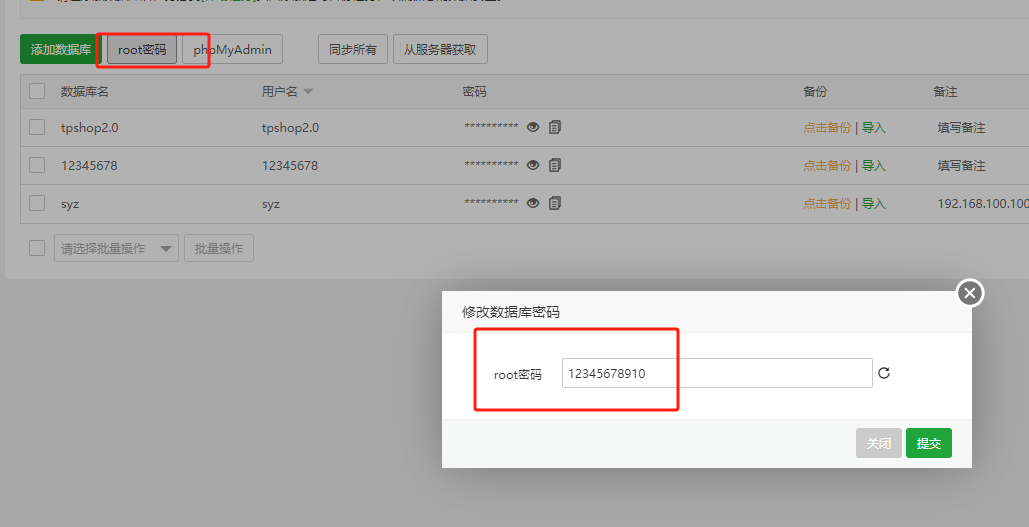1029x527 pixels.
Task: Submit password with 提交 button
Action: (x=928, y=443)
